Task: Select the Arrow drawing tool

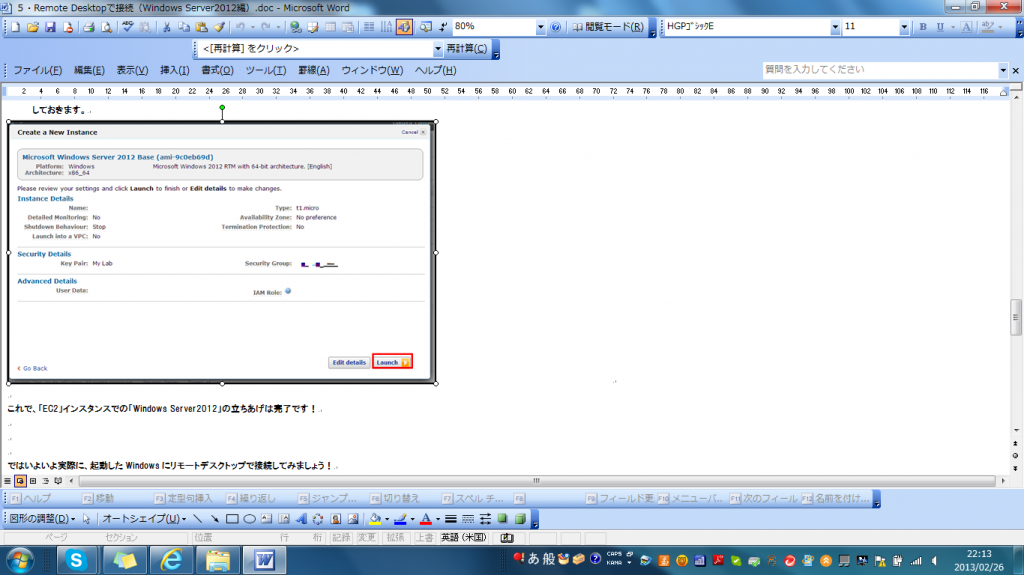Action: click(x=214, y=519)
